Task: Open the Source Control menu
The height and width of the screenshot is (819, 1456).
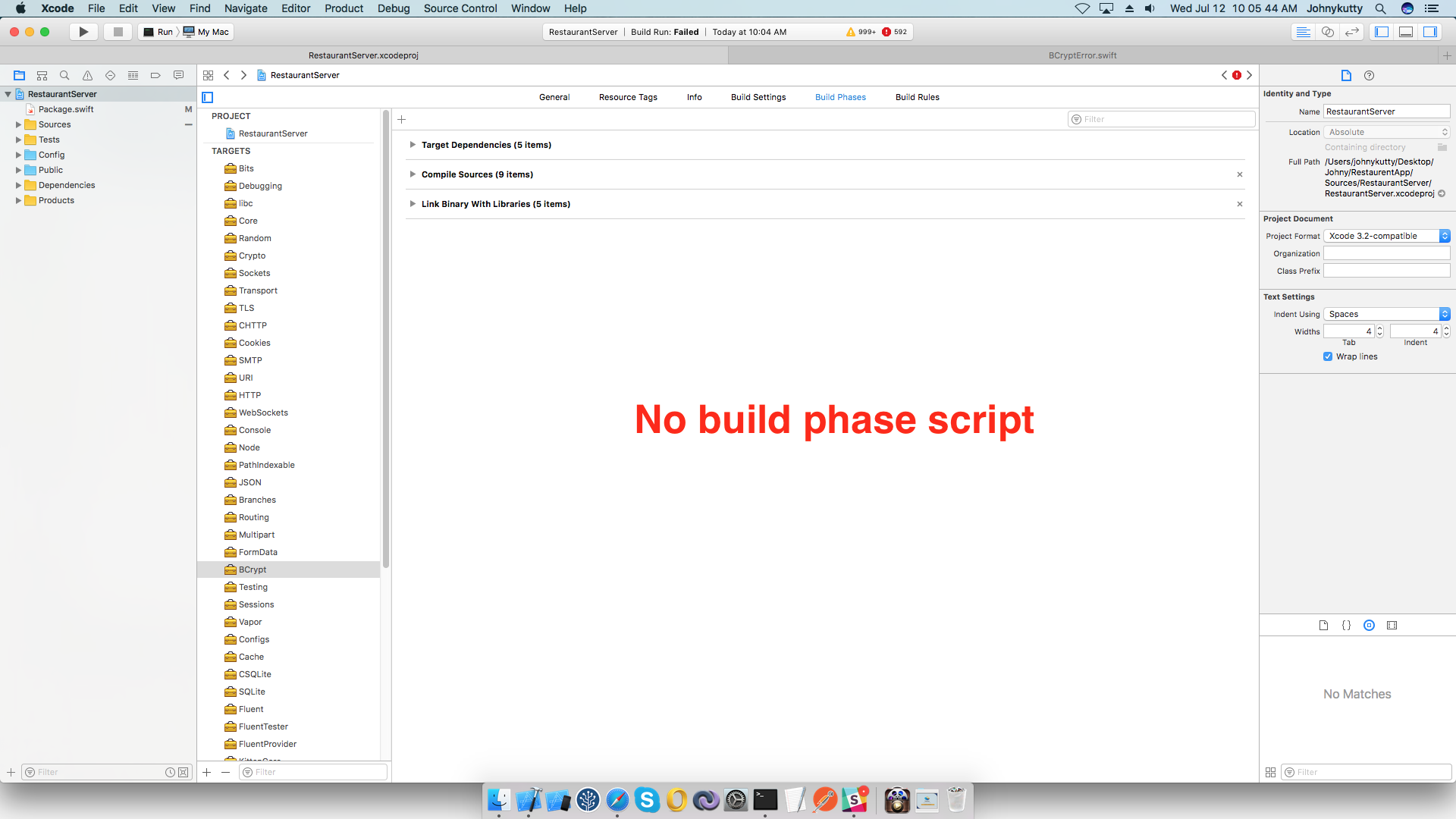Action: [460, 8]
